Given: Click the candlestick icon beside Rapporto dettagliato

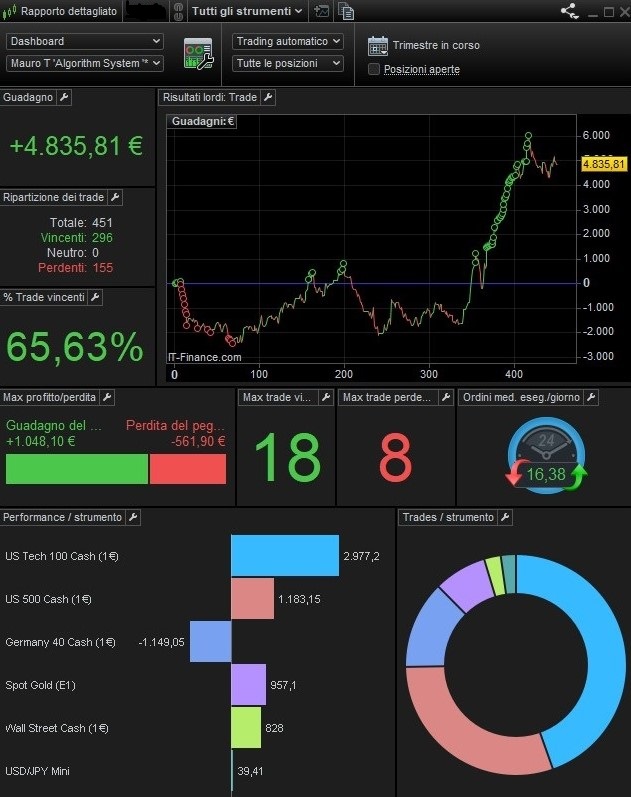Looking at the screenshot, I should 10,11.
